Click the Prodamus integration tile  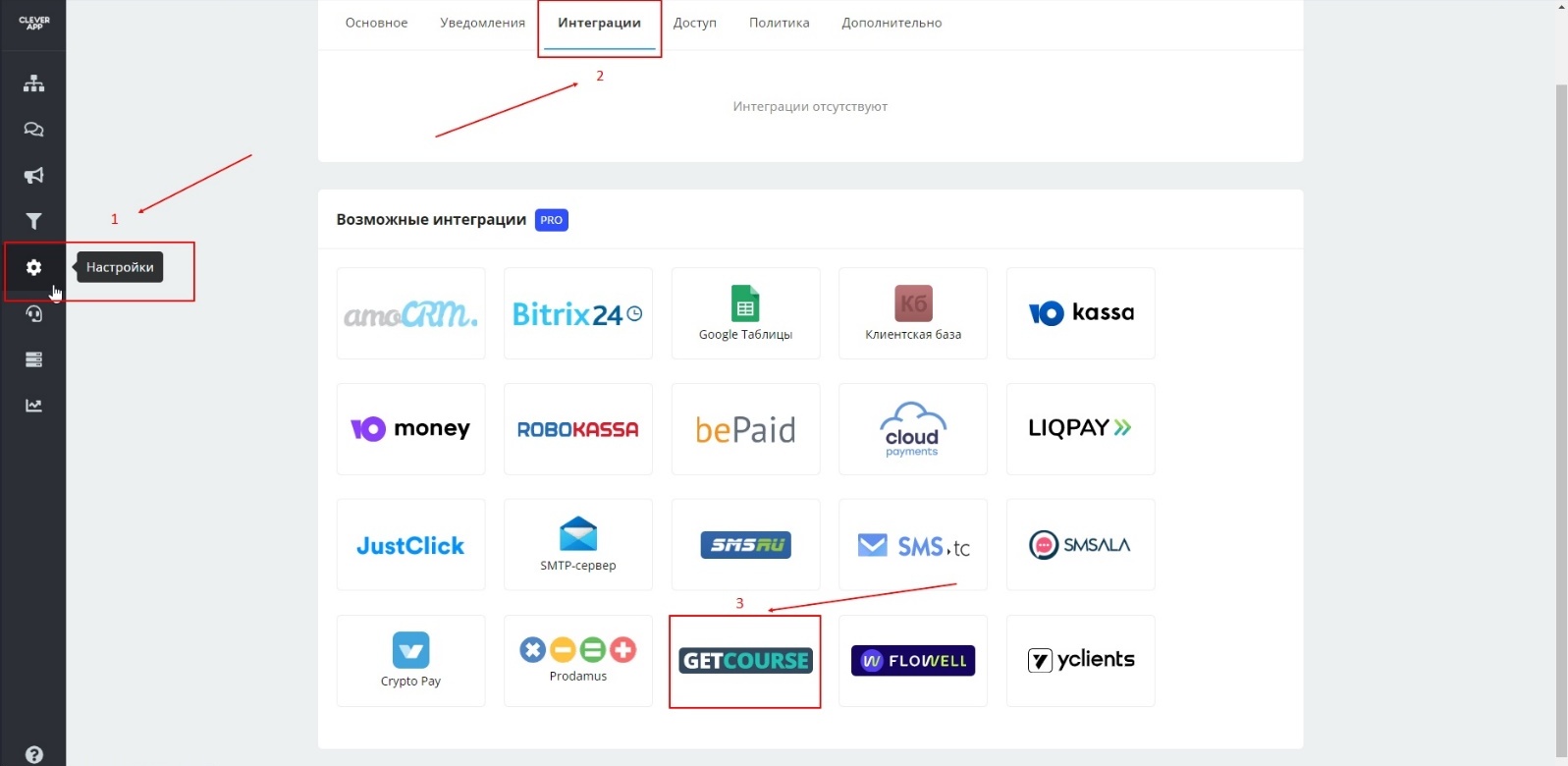[x=577, y=661]
